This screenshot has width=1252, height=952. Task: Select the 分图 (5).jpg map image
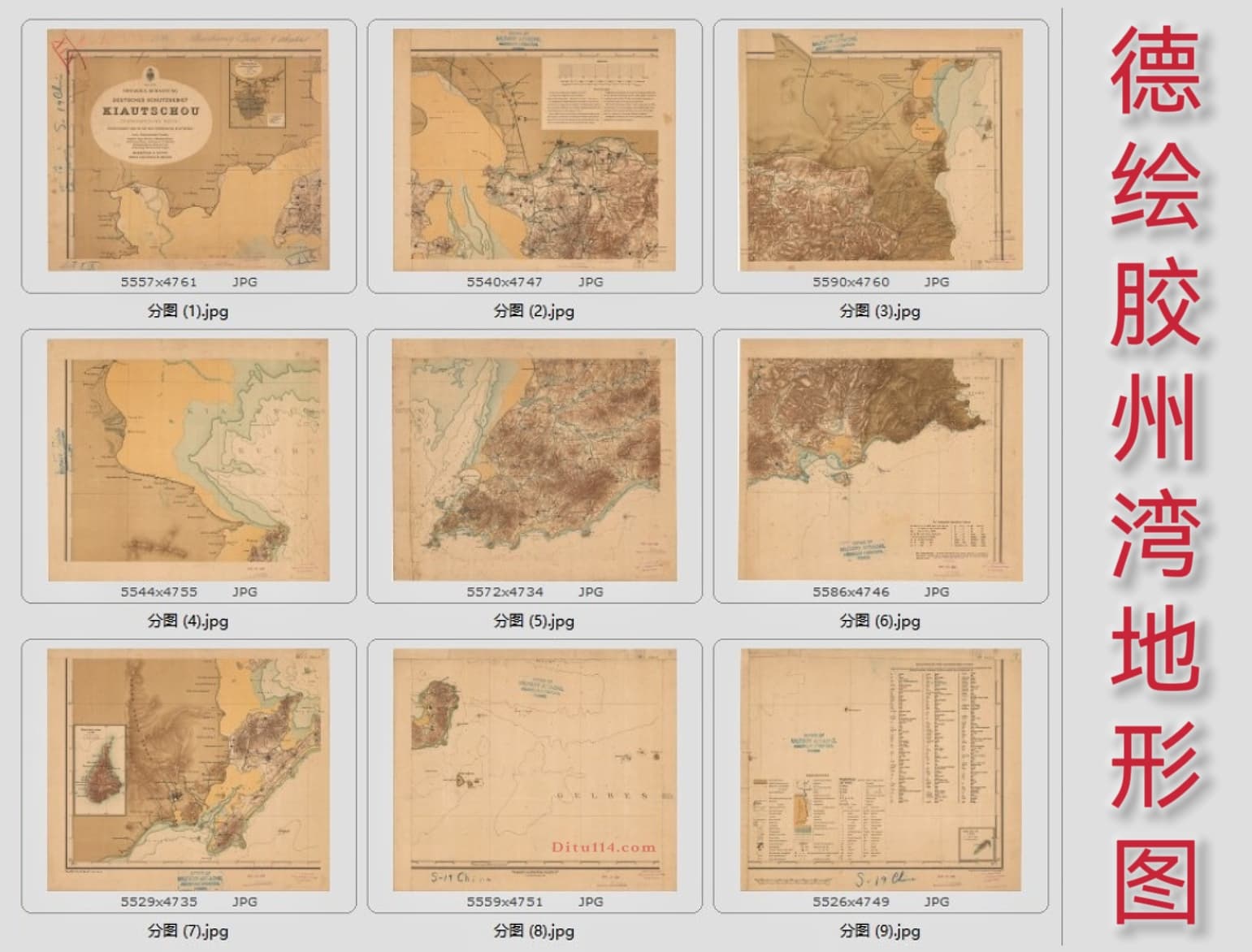click(x=534, y=460)
